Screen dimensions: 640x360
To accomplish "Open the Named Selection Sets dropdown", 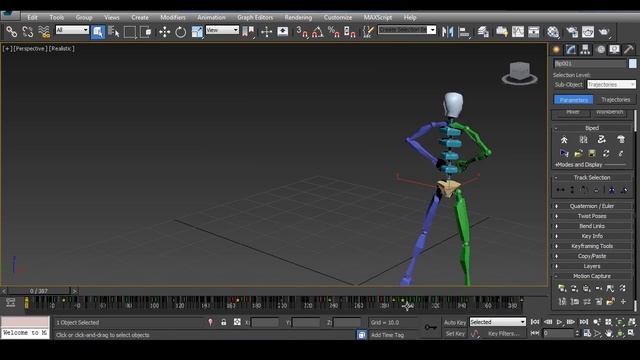I will [407, 30].
